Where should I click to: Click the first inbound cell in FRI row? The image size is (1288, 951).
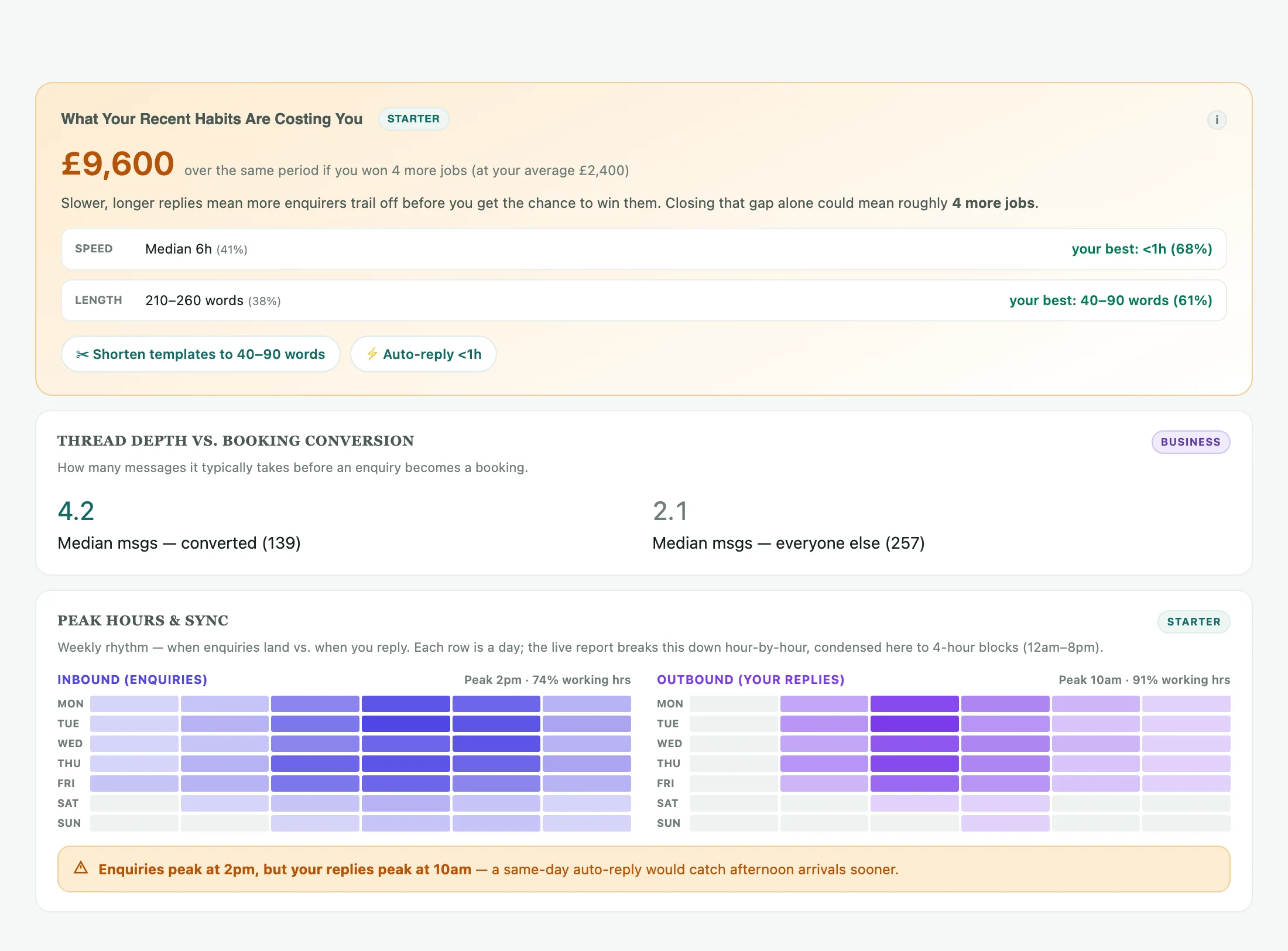click(134, 784)
